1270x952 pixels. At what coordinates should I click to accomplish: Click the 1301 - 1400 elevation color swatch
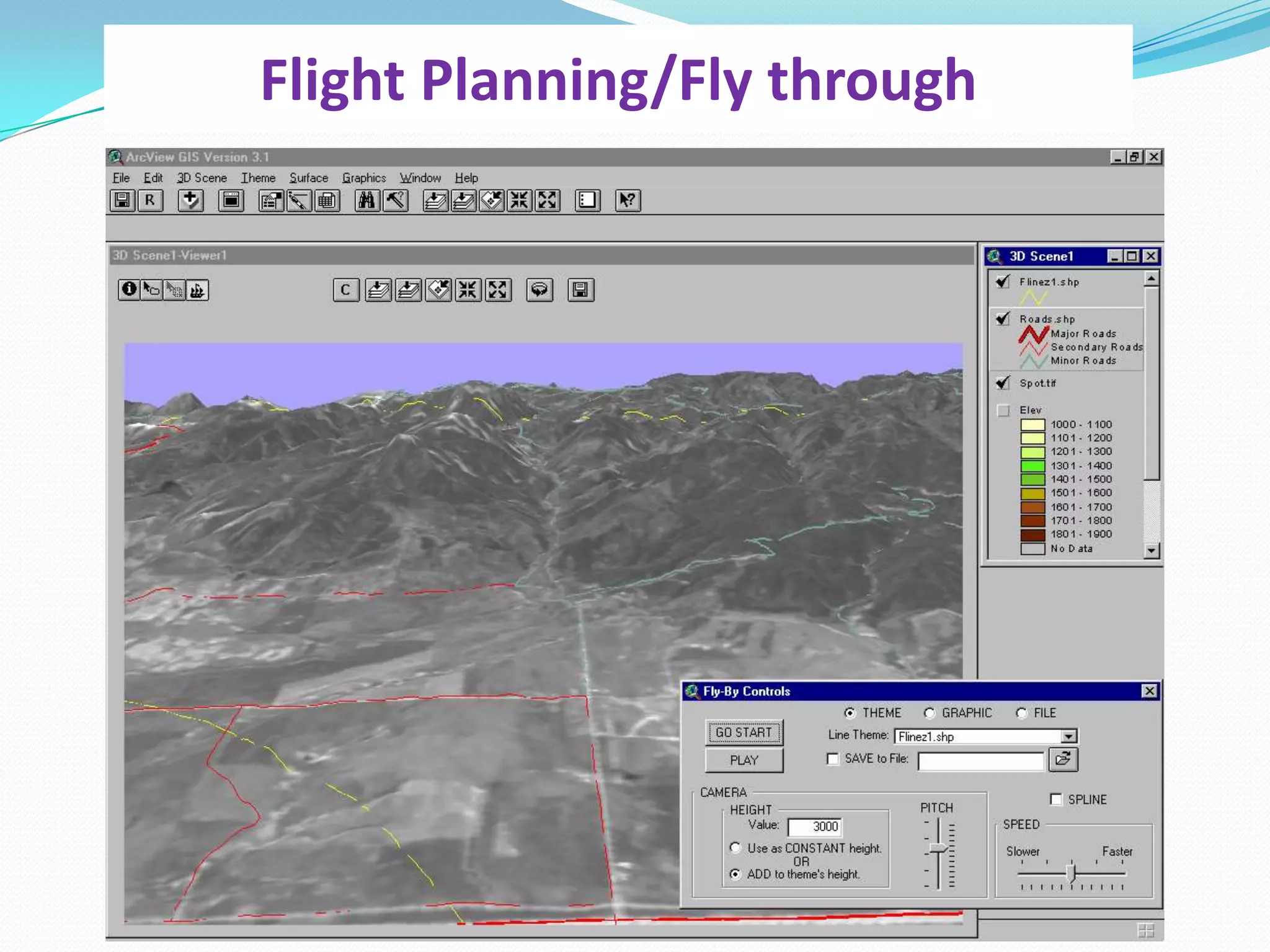1033,466
